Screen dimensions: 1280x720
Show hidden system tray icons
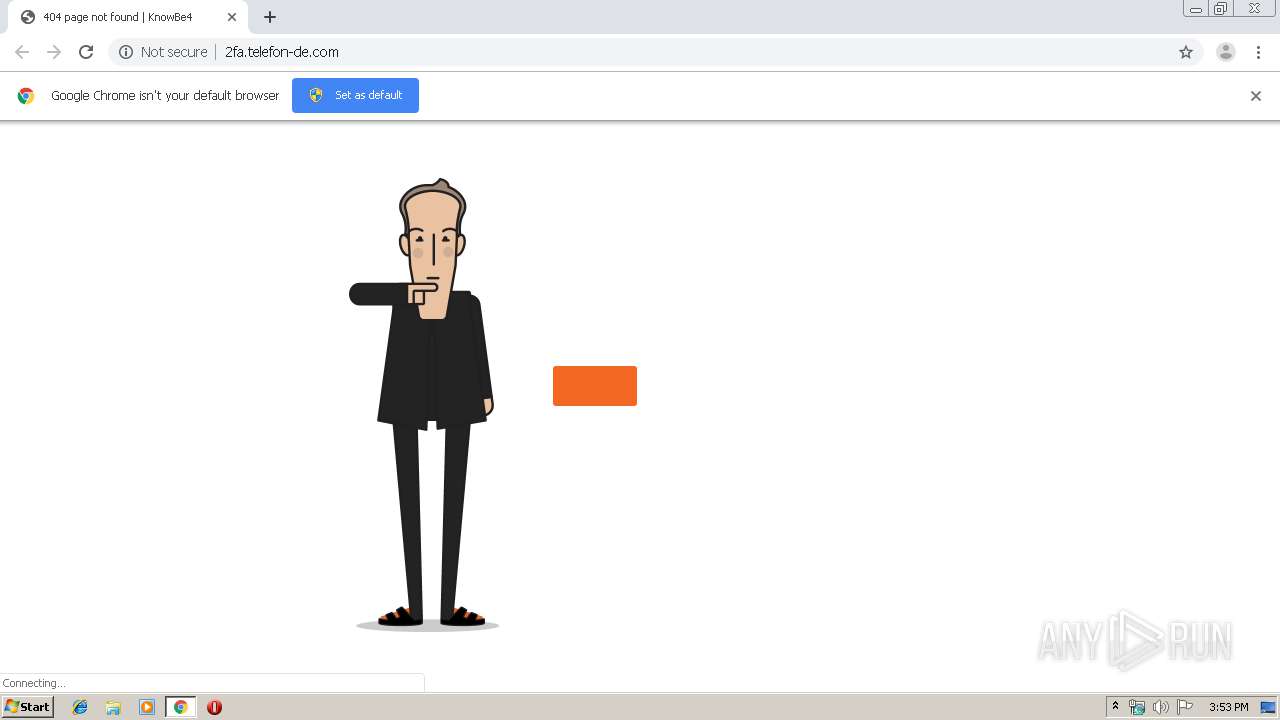coord(1116,707)
